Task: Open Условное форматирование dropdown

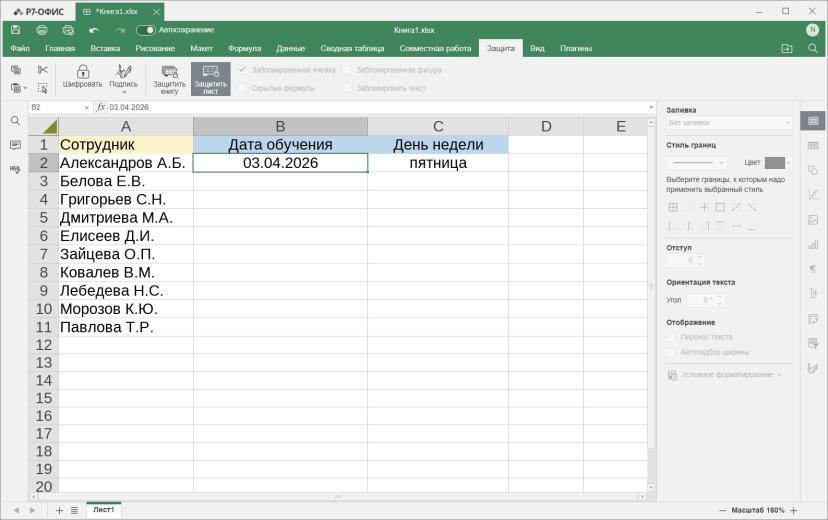Action: click(x=724, y=375)
